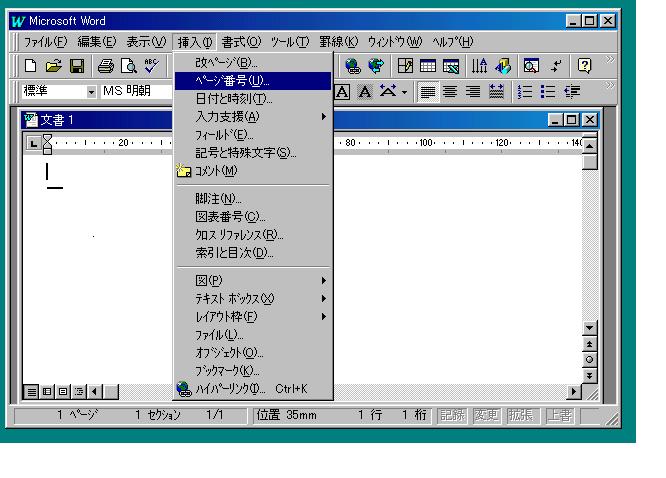Screen dimensions: 666x478
Task: Open the 書式(O) menu
Action: 241,42
